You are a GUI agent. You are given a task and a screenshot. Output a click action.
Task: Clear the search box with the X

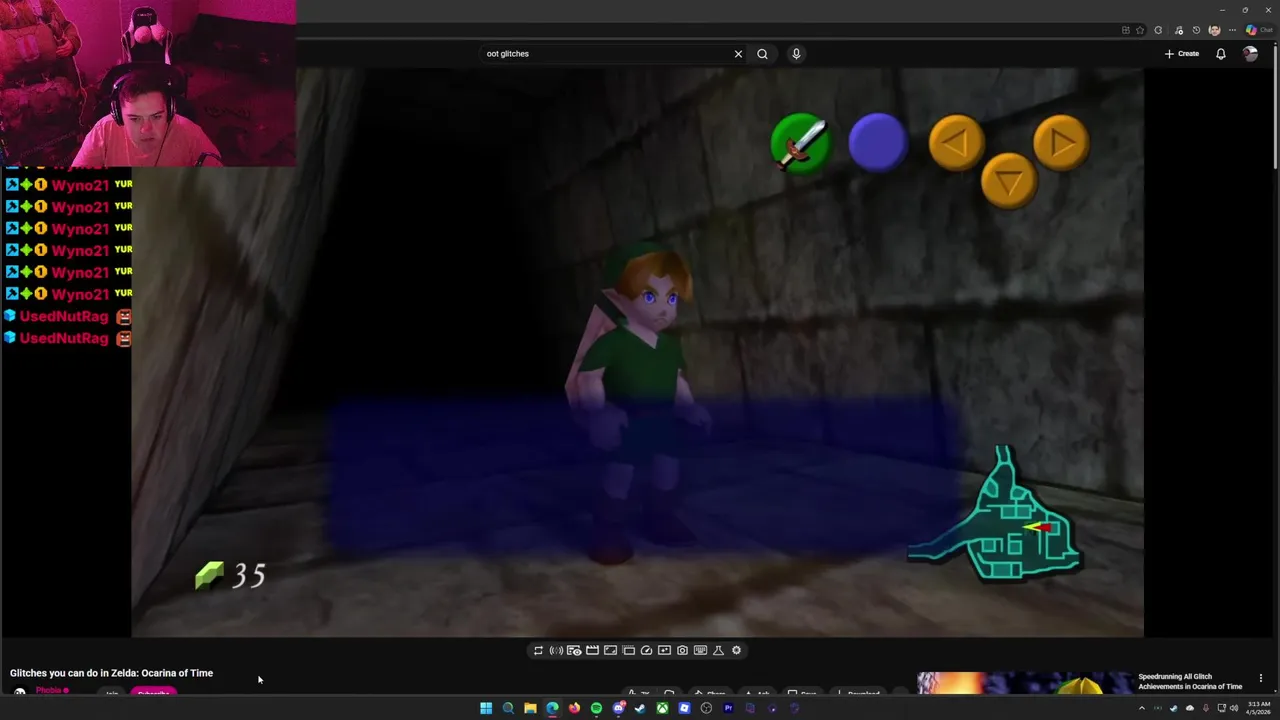point(738,54)
